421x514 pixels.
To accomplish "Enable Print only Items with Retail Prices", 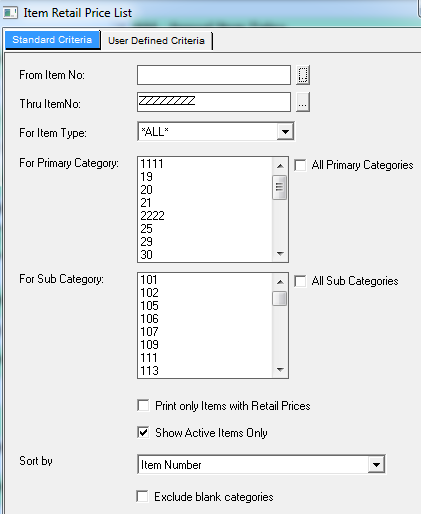I will click(x=143, y=406).
